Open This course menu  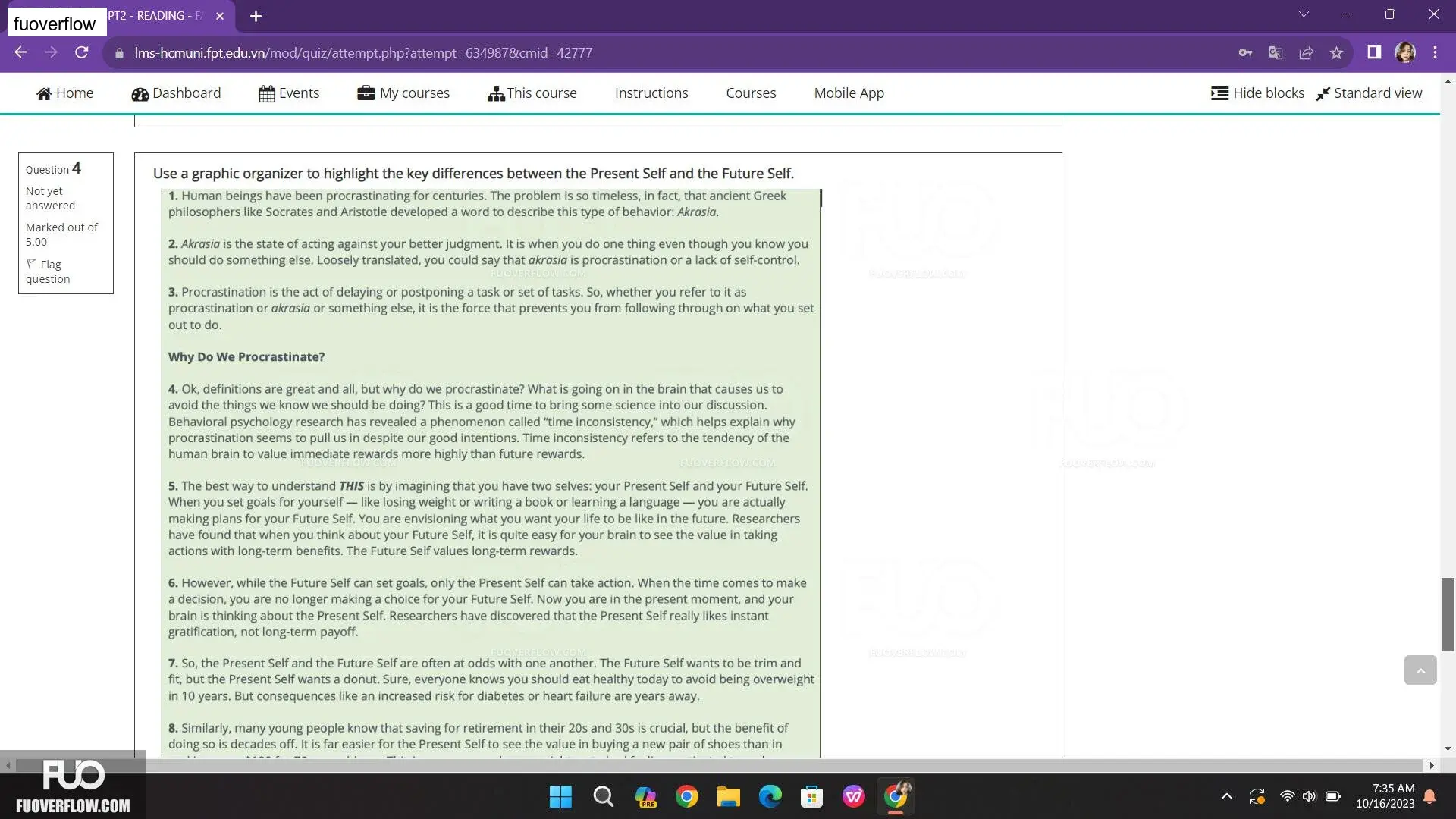(532, 93)
